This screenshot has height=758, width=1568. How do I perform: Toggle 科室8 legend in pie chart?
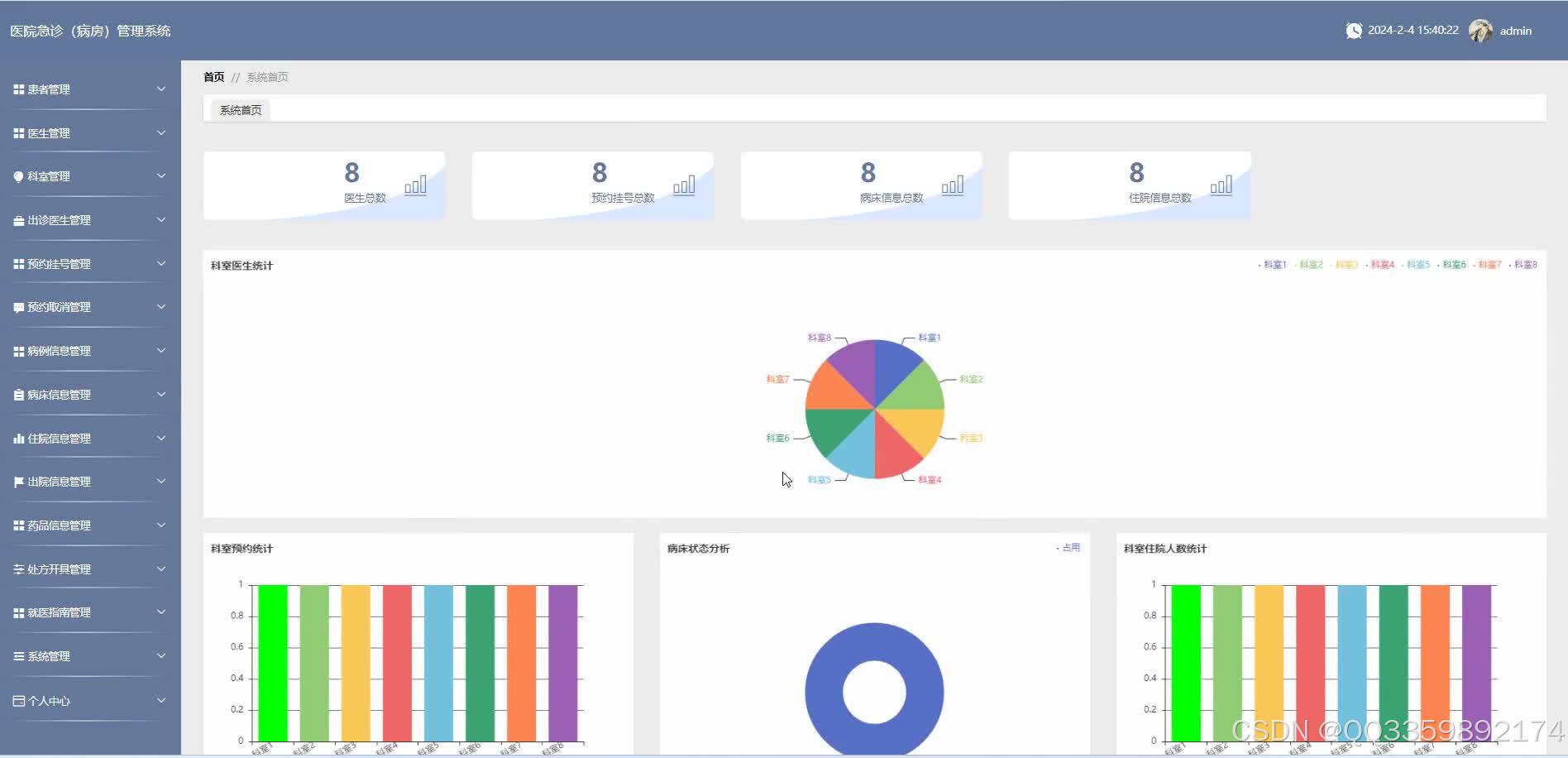coord(1523,265)
